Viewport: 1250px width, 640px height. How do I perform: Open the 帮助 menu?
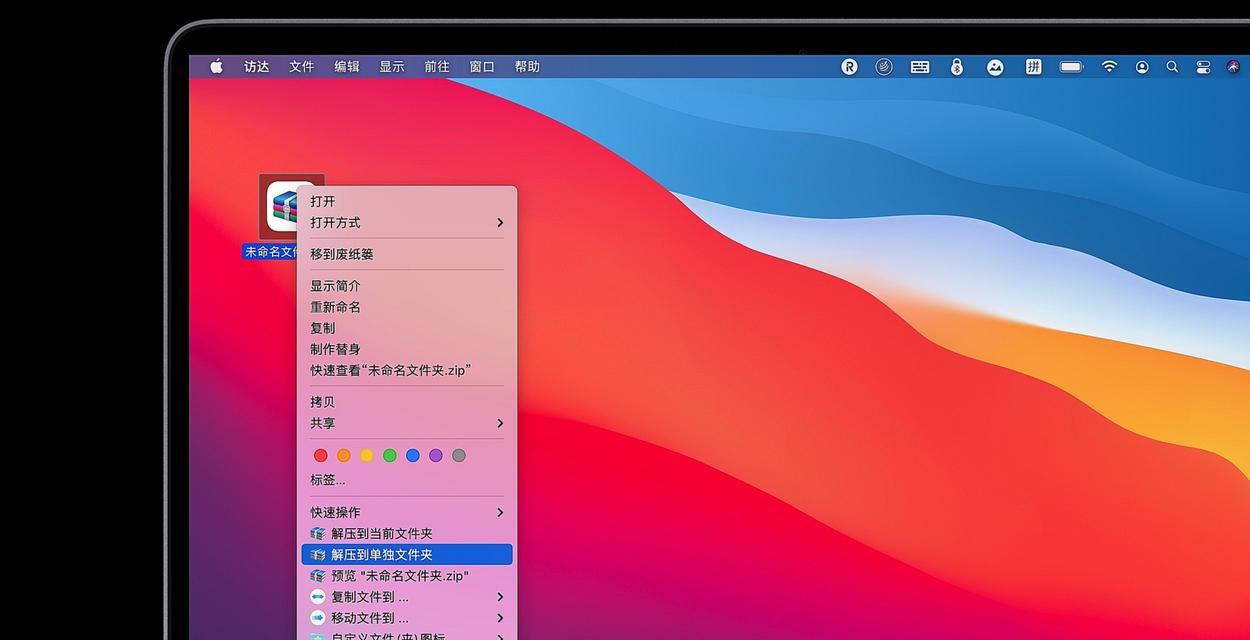tap(527, 67)
